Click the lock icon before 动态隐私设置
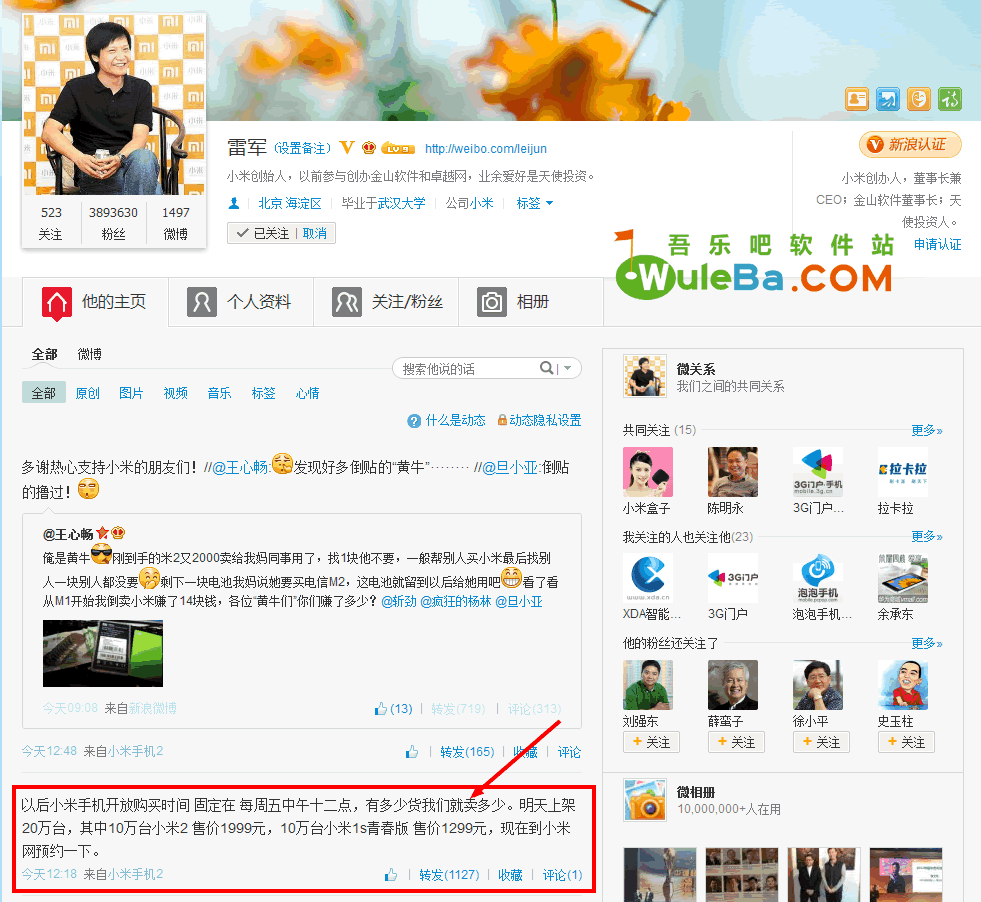 (502, 420)
